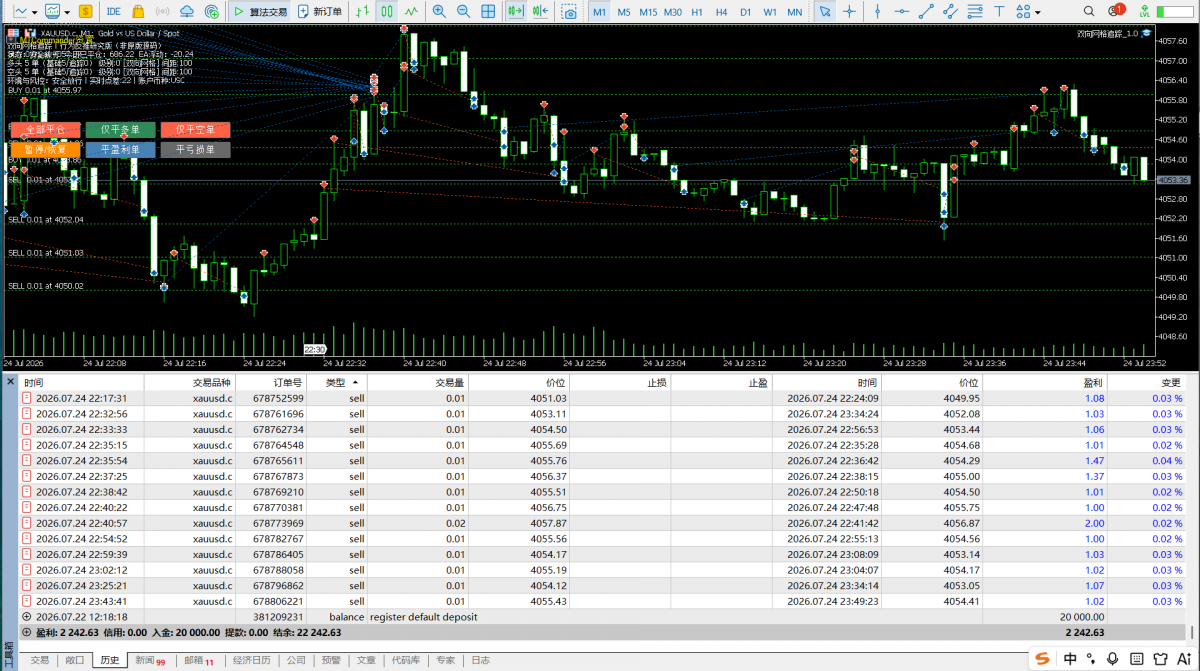Screen dimensions: 1200x671
Task: Take a chart screenshot with camera icon
Action: (x=569, y=12)
